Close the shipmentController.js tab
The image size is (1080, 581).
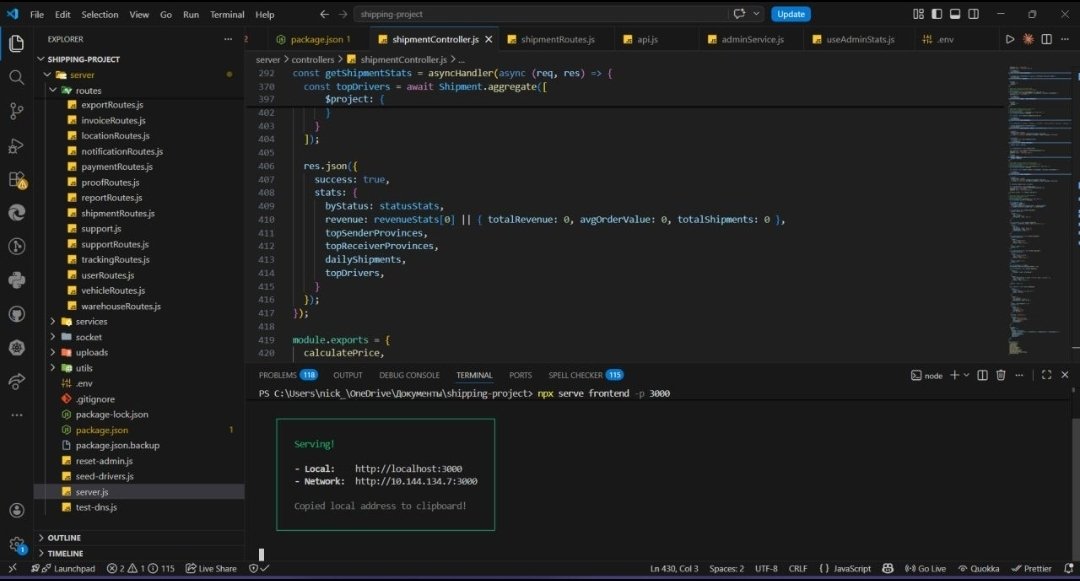488,39
